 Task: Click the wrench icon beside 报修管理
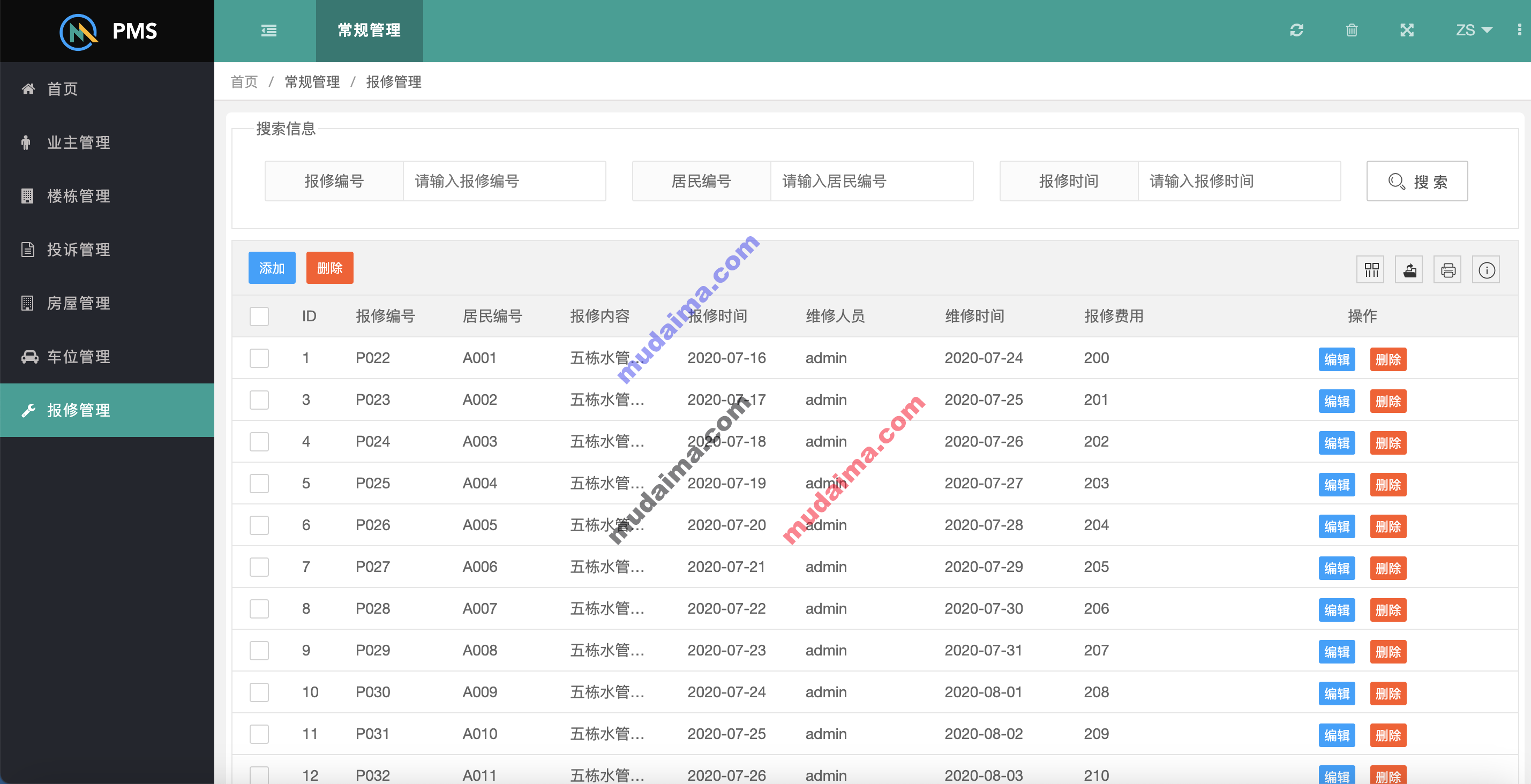pyautogui.click(x=28, y=410)
